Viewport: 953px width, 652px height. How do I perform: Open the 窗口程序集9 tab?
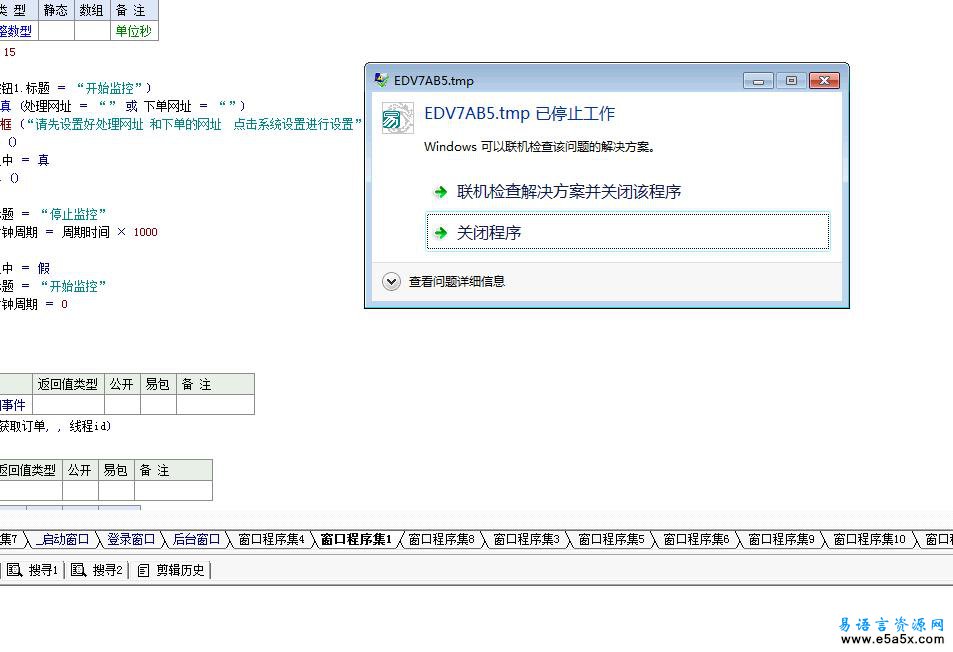point(782,539)
